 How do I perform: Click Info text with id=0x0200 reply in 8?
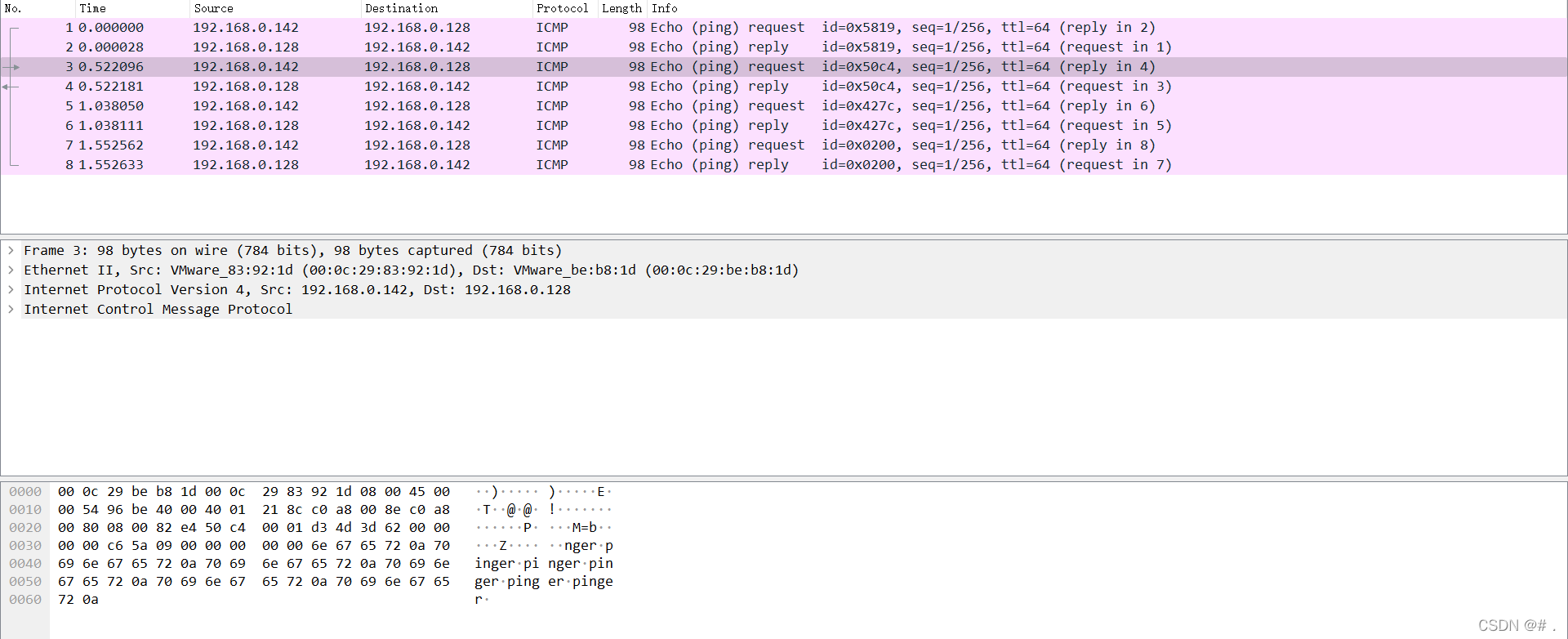(x=903, y=145)
